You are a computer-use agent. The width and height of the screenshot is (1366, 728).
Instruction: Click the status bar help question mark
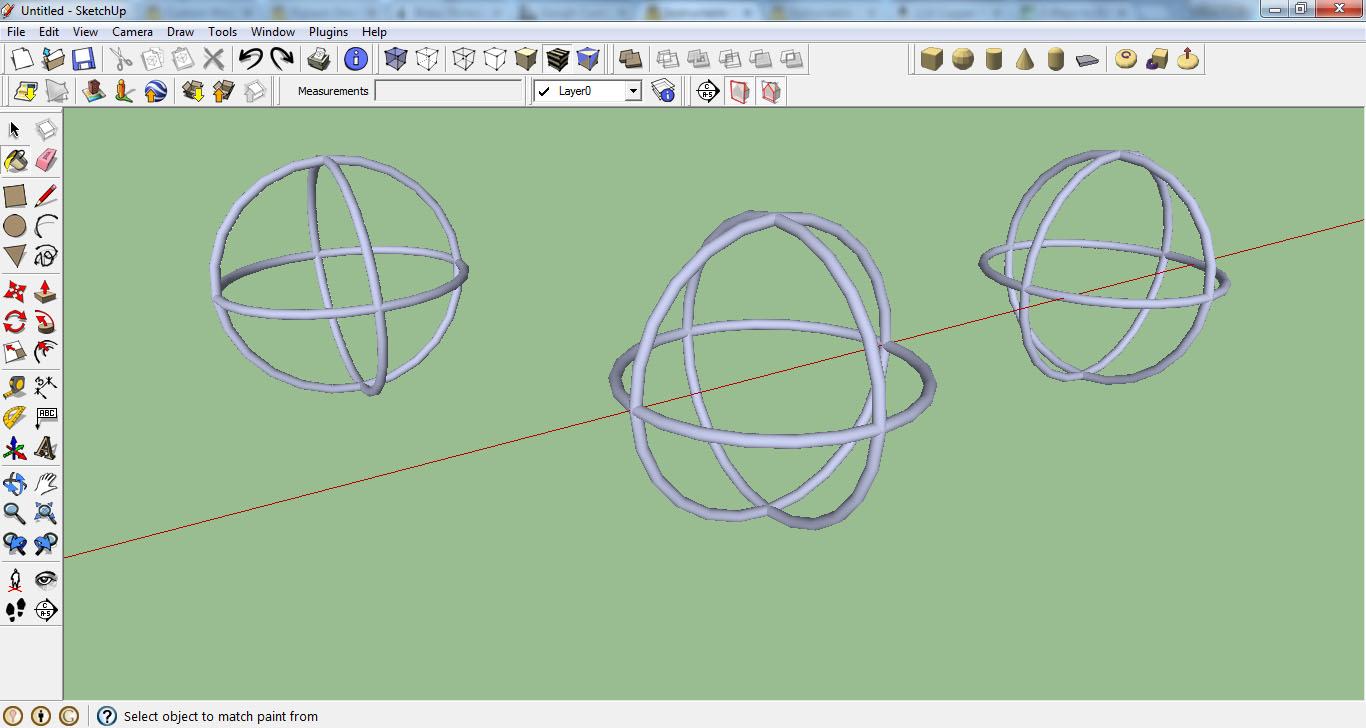(x=107, y=716)
